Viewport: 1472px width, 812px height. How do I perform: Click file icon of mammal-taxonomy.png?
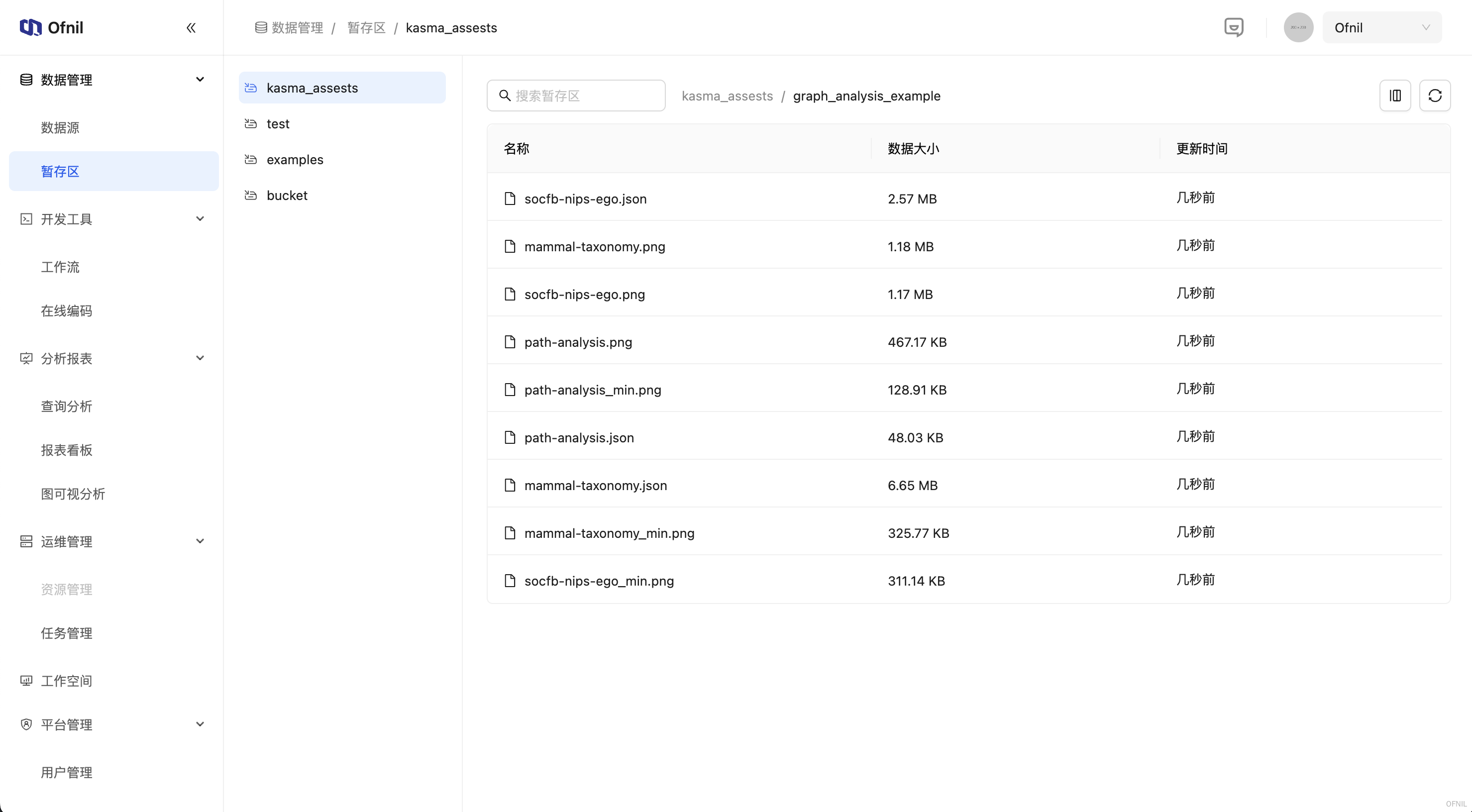click(x=510, y=246)
